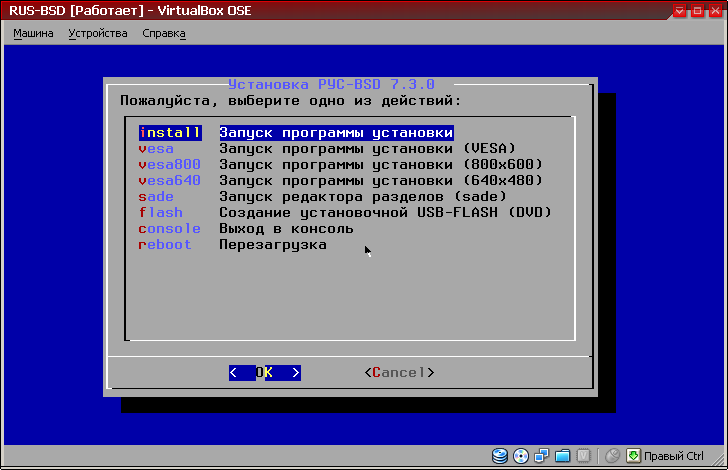Confirm with the OK button
This screenshot has width=728, height=470.
click(265, 372)
